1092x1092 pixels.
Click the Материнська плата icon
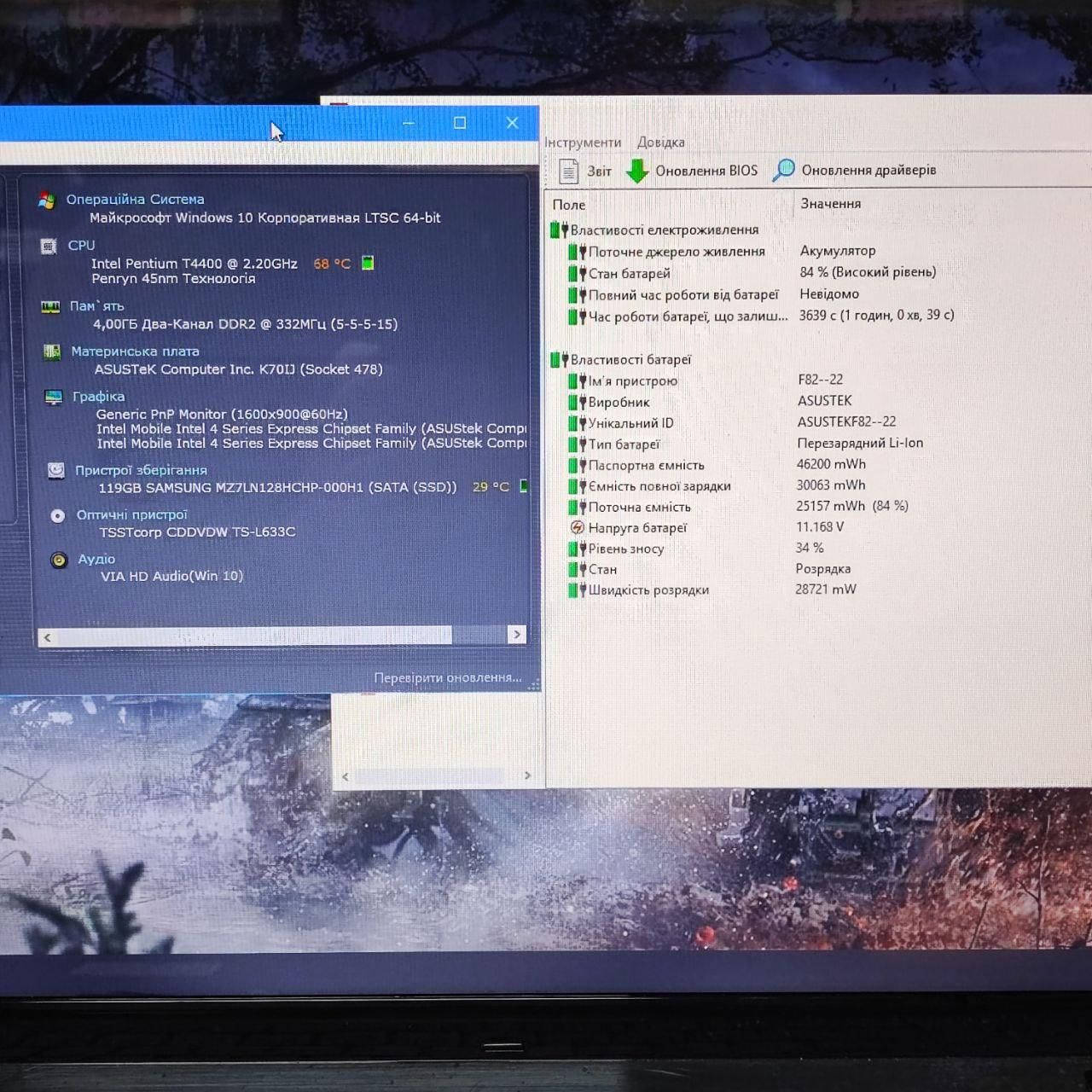click(52, 351)
